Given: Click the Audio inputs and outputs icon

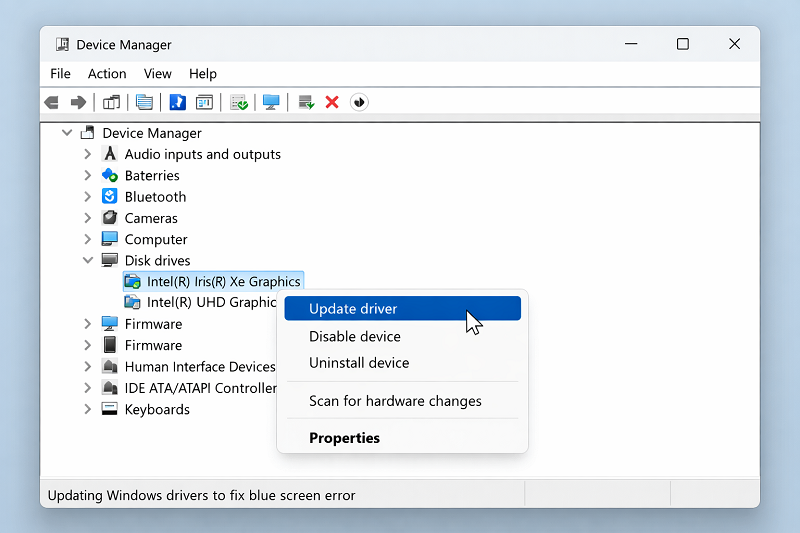Looking at the screenshot, I should pyautogui.click(x=110, y=154).
